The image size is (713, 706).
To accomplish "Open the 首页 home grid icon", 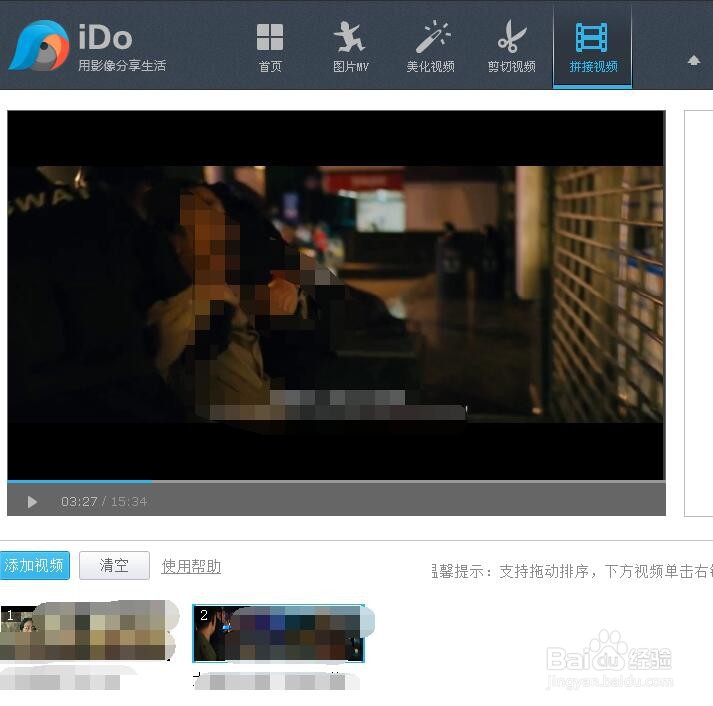I will point(270,48).
